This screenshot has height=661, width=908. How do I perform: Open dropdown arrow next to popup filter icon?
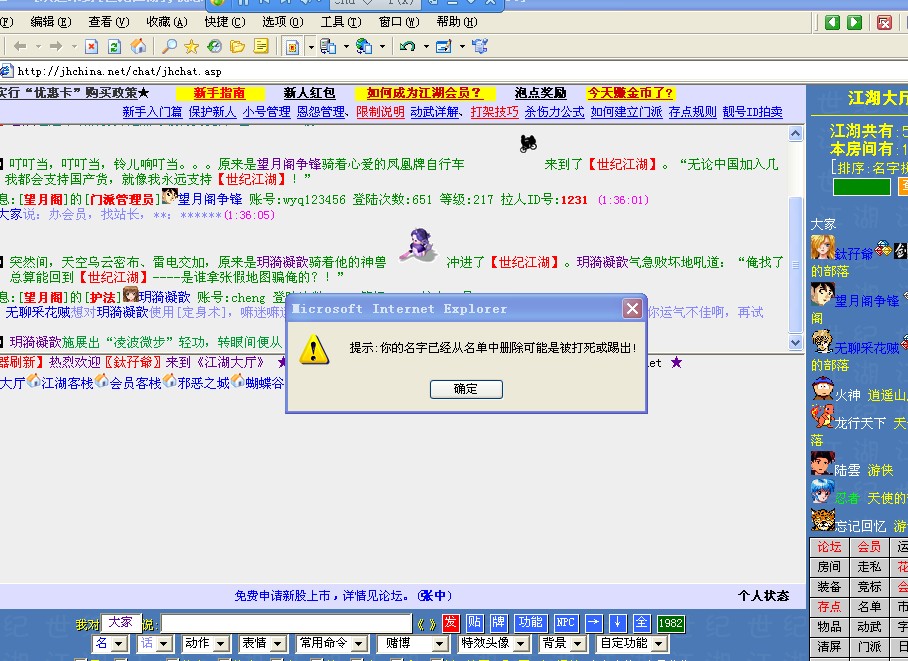tap(311, 47)
